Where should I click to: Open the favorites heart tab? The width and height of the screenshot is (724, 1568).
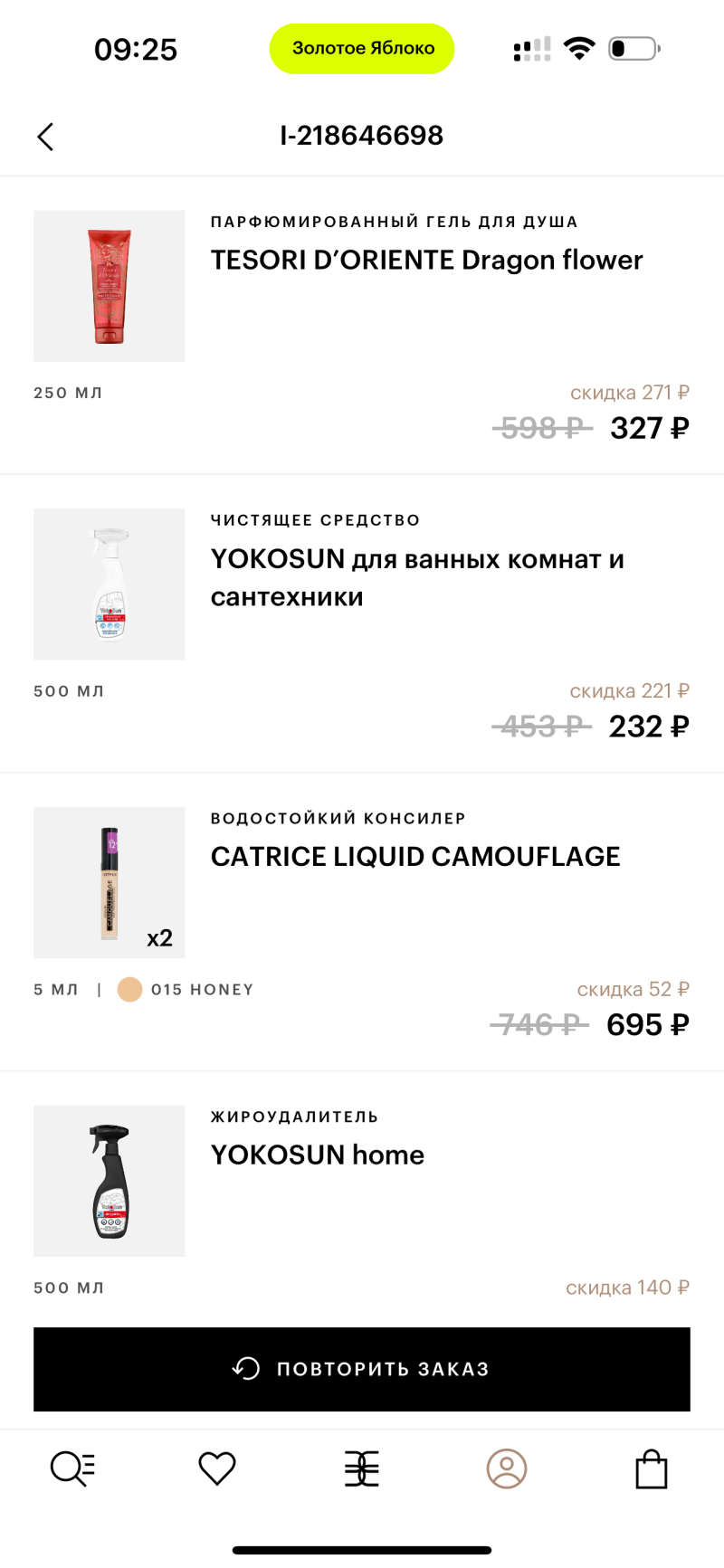click(x=217, y=1468)
